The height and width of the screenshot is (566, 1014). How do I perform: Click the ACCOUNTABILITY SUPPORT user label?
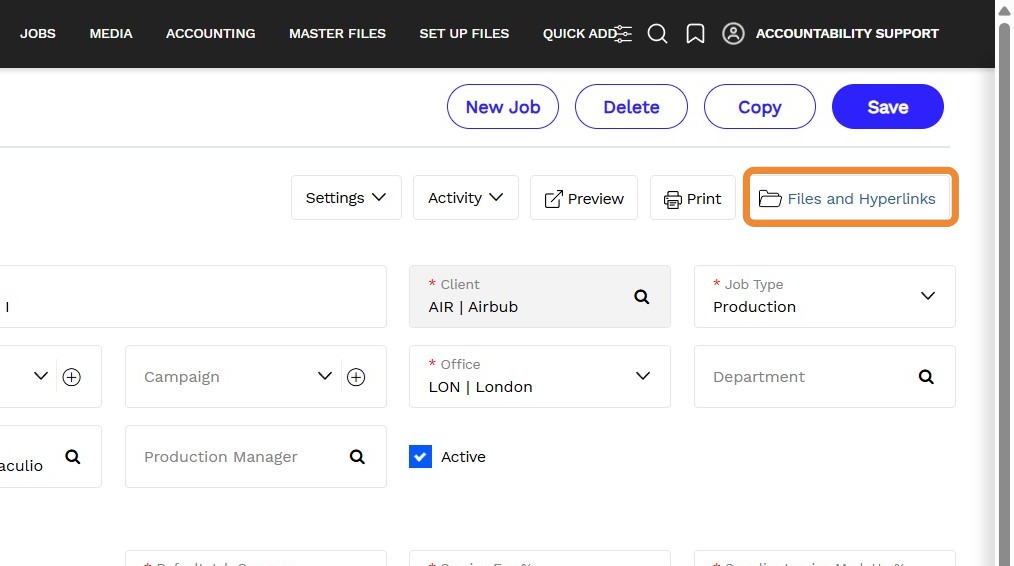[x=847, y=34]
